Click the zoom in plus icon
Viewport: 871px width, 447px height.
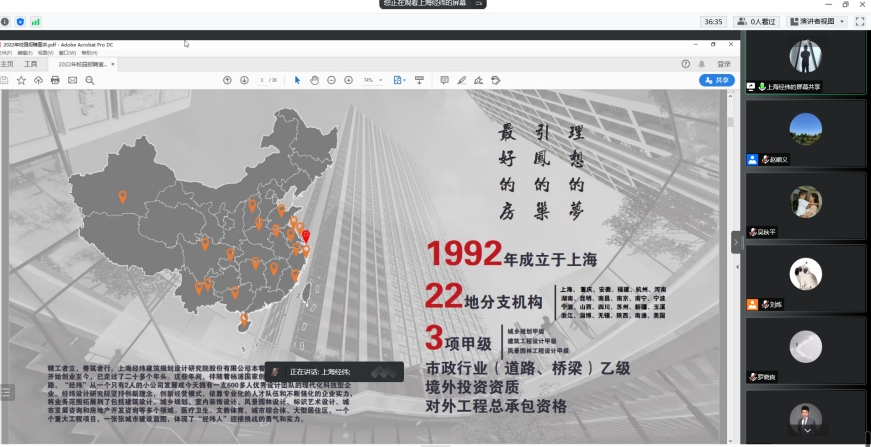pos(348,80)
